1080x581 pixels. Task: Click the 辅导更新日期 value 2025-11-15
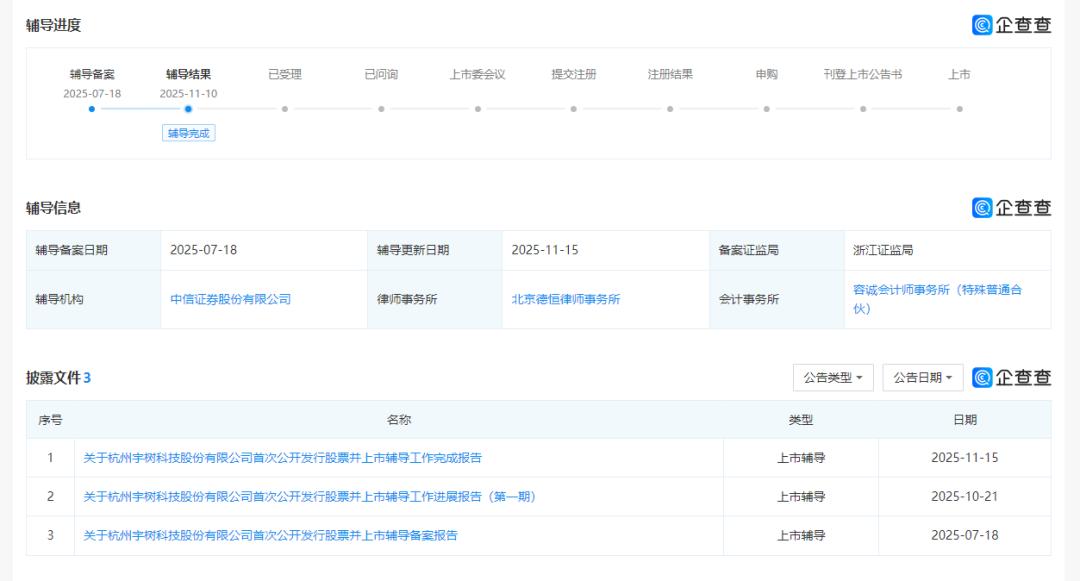[x=545, y=250]
